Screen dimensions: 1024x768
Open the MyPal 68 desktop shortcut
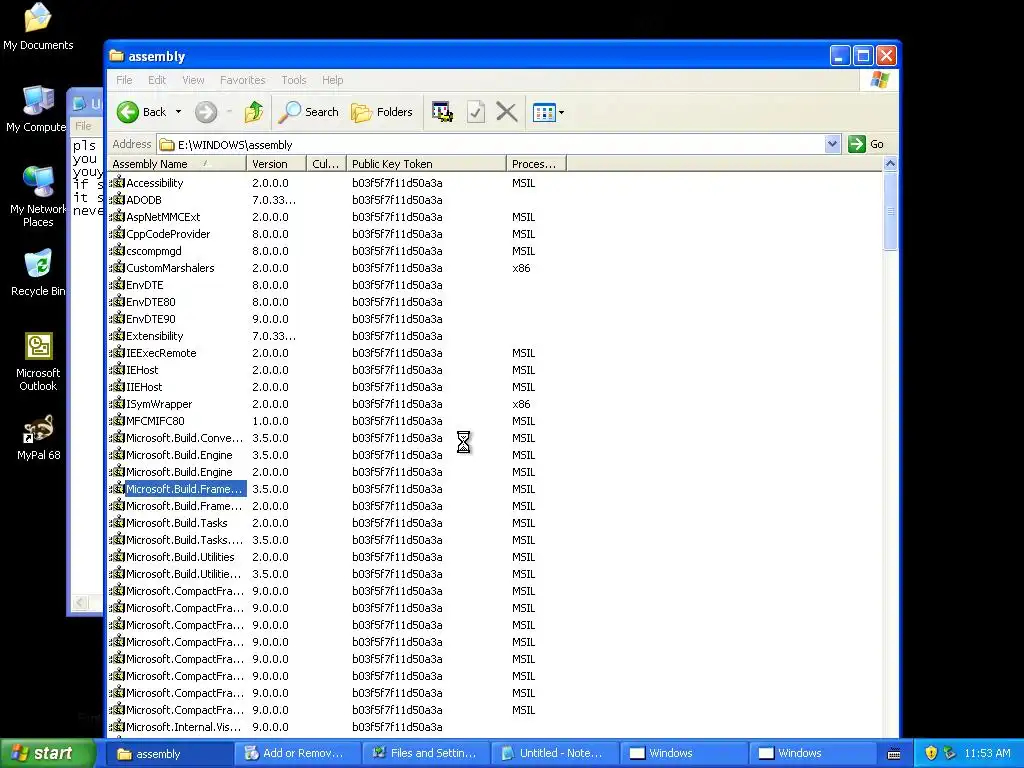pos(38,437)
